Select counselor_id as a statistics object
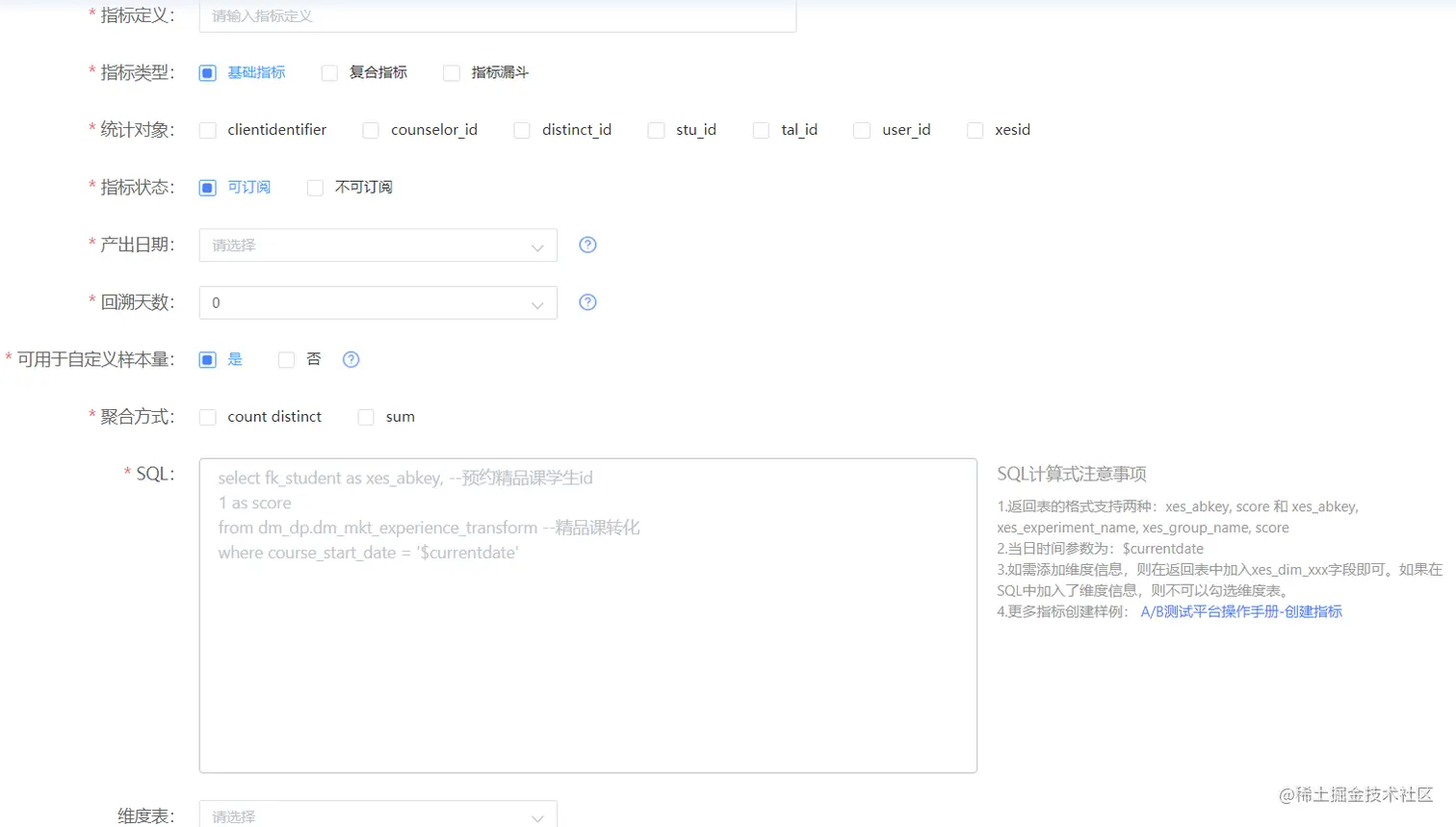Image resolution: width=1456 pixels, height=827 pixels. click(x=370, y=130)
